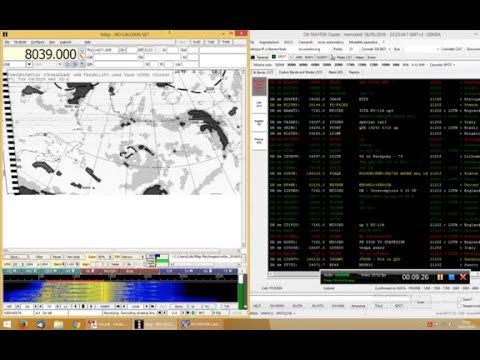This screenshot has height=360, width=480.
Task: Launch Firefox from the taskbar
Action: click(23, 324)
